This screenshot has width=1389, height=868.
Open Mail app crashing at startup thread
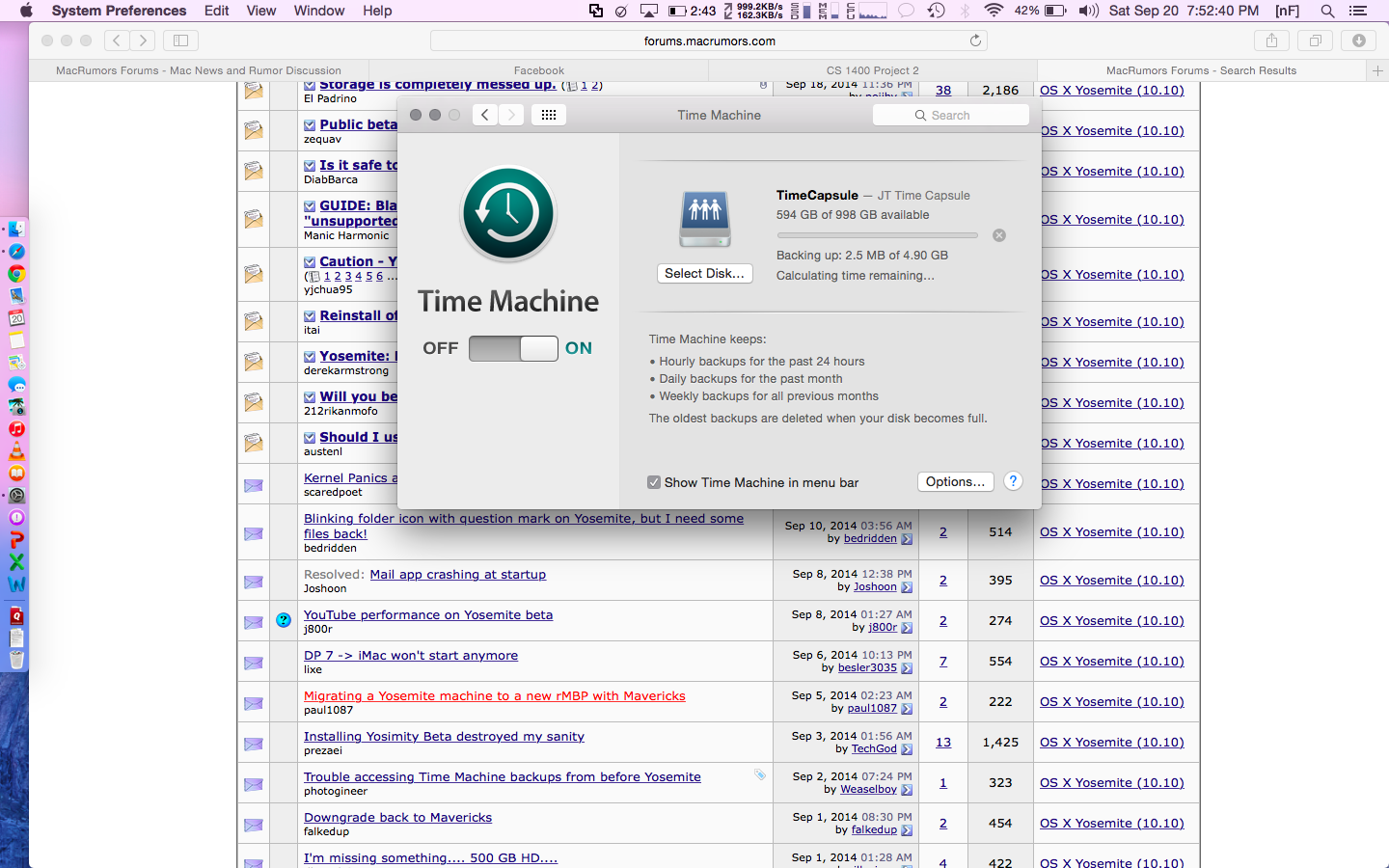click(458, 574)
